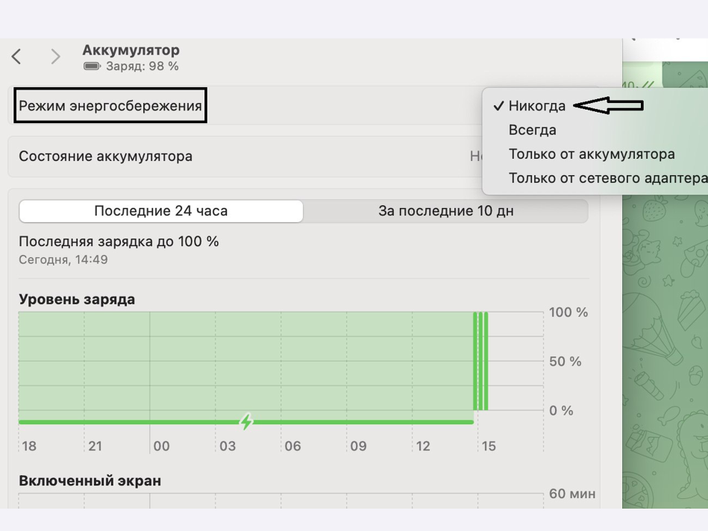The width and height of the screenshot is (708, 531).
Task: Click the Уровень заряда heading
Action: [77, 299]
